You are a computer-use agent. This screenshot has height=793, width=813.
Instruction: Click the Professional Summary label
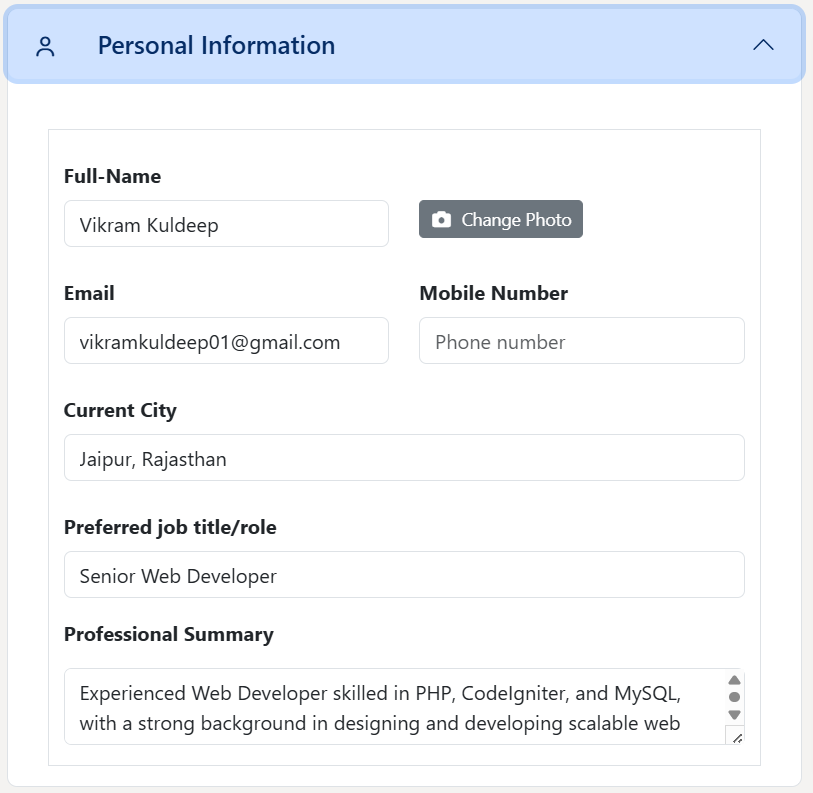(168, 634)
